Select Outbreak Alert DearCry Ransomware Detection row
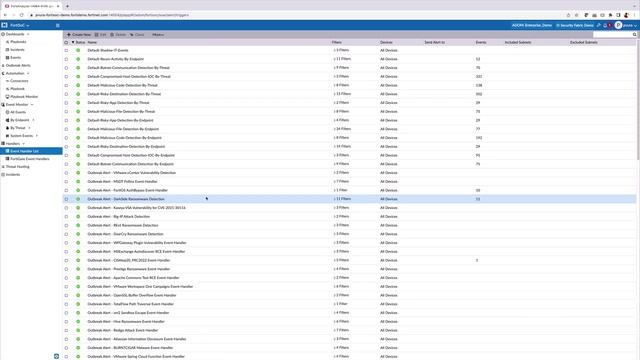 (349, 234)
